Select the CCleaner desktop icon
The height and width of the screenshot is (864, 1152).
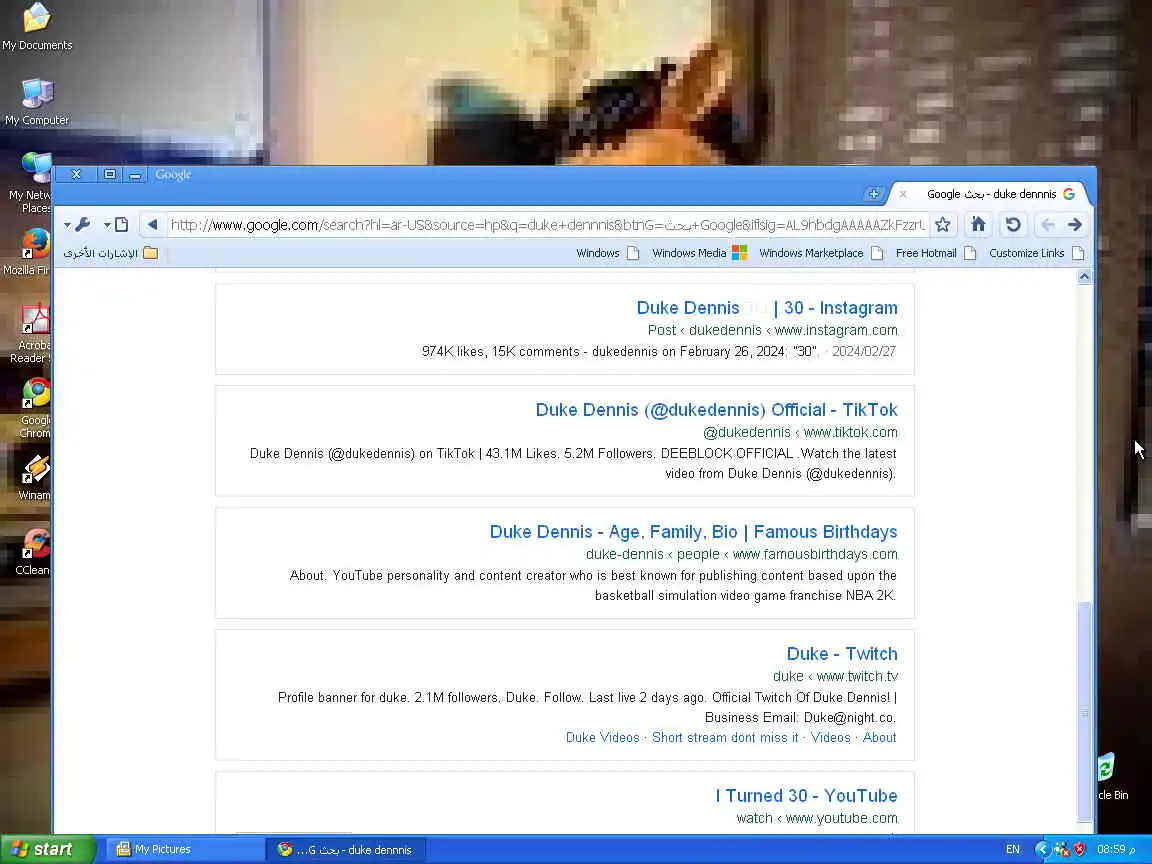click(34, 552)
